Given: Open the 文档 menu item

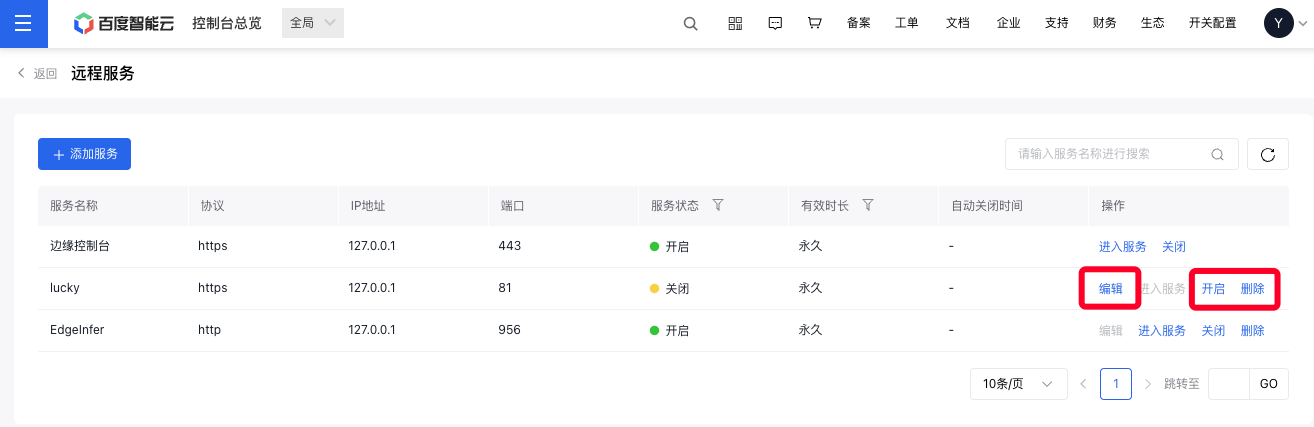Looking at the screenshot, I should pos(958,23).
